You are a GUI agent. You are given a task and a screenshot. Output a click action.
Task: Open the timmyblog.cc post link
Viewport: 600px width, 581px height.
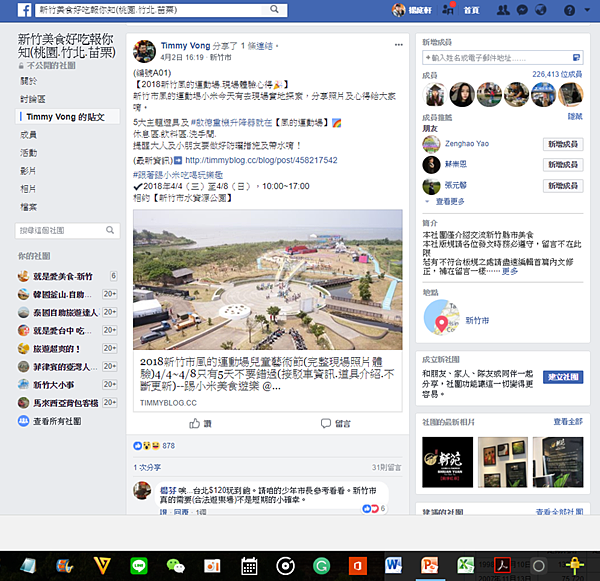click(x=261, y=160)
